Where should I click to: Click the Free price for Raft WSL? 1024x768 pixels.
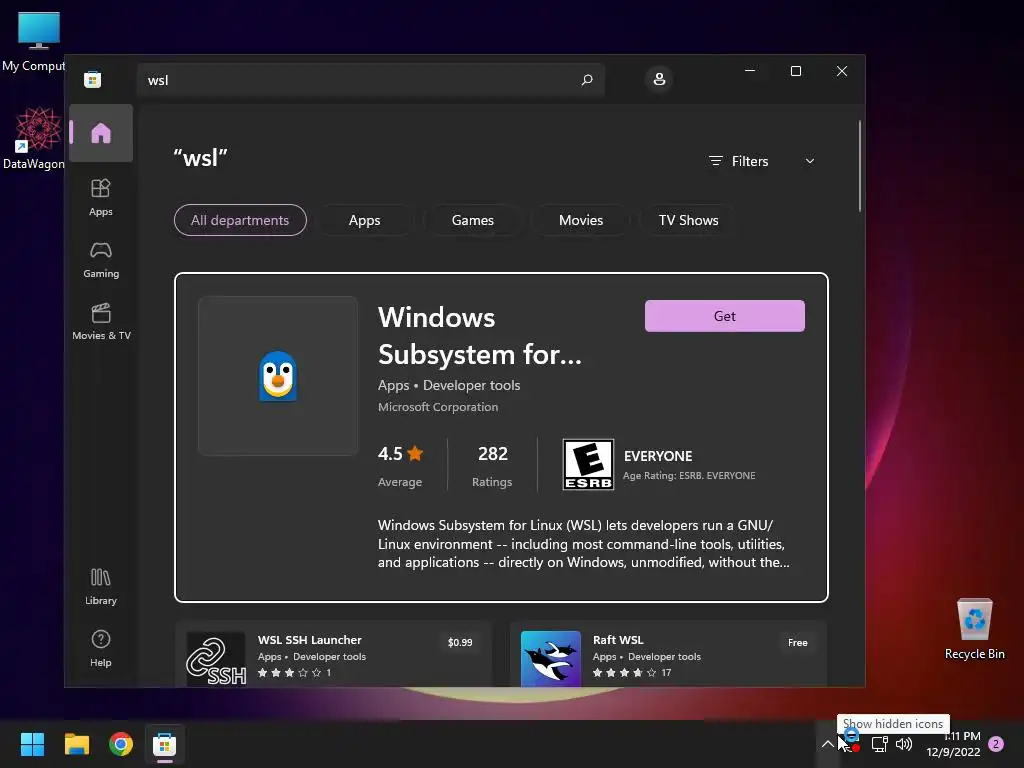797,643
